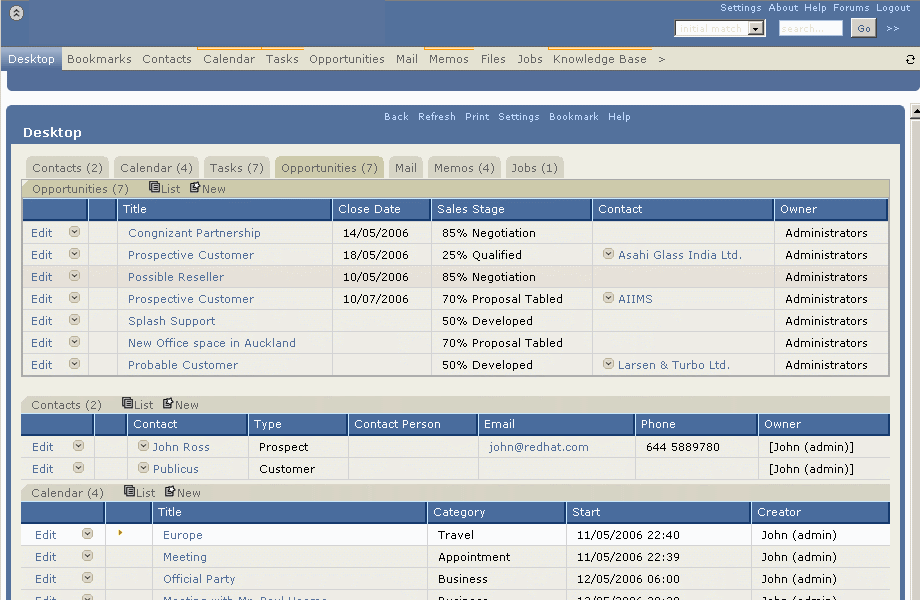Click the collapse header arrows icon

click(x=16, y=13)
